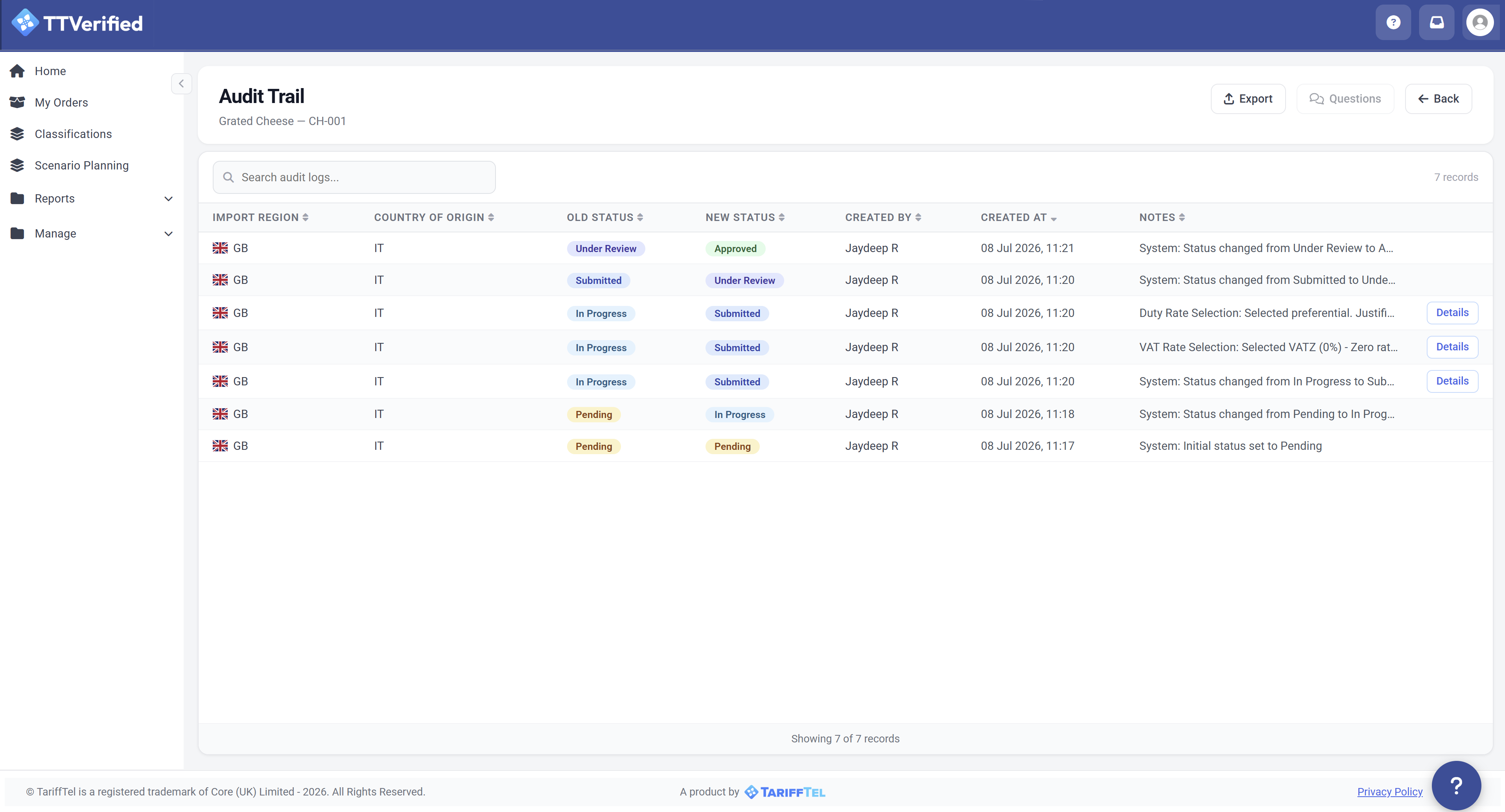Click the Manage folder icon

click(18, 234)
